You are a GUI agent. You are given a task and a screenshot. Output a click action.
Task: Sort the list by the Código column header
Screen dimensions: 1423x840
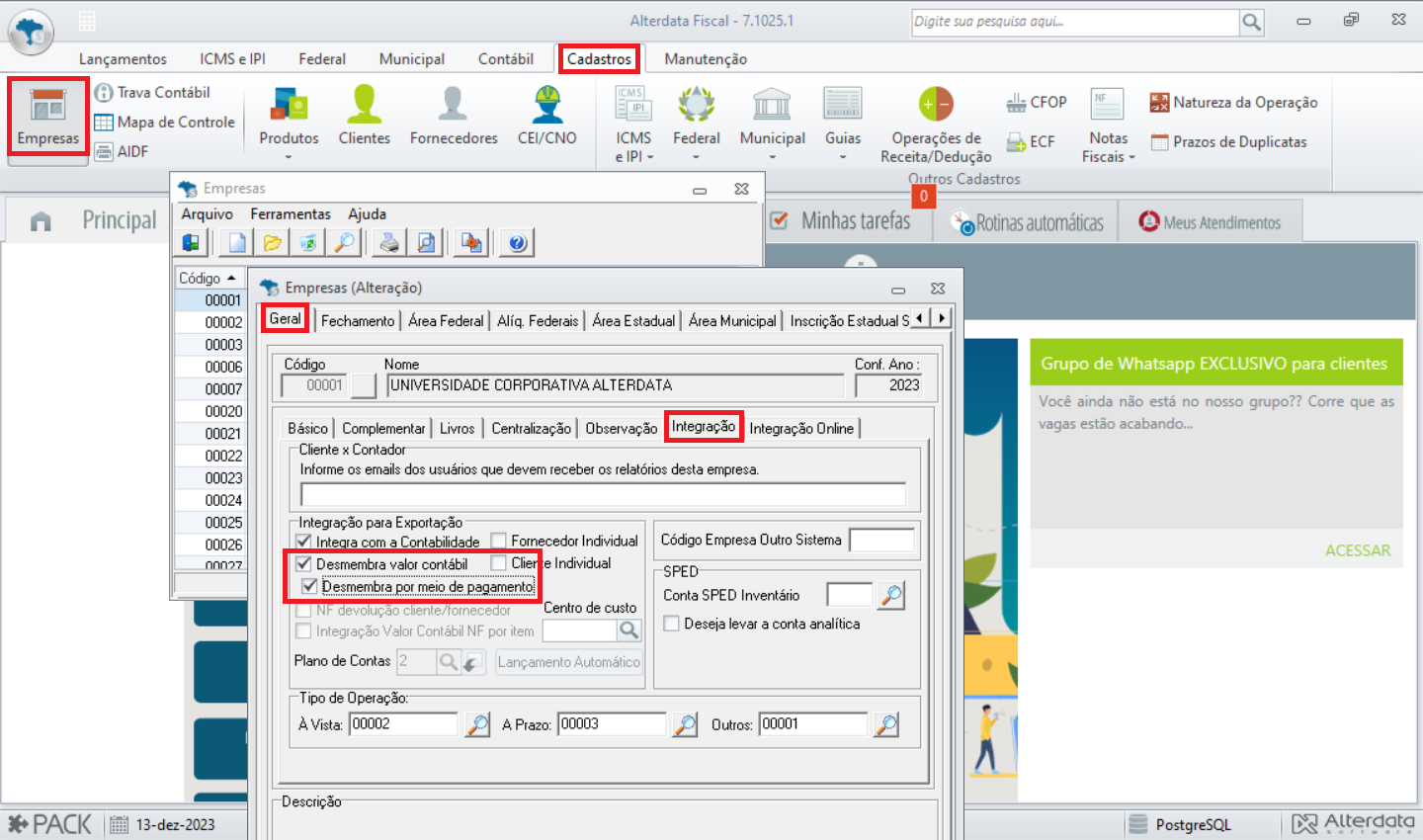point(209,278)
